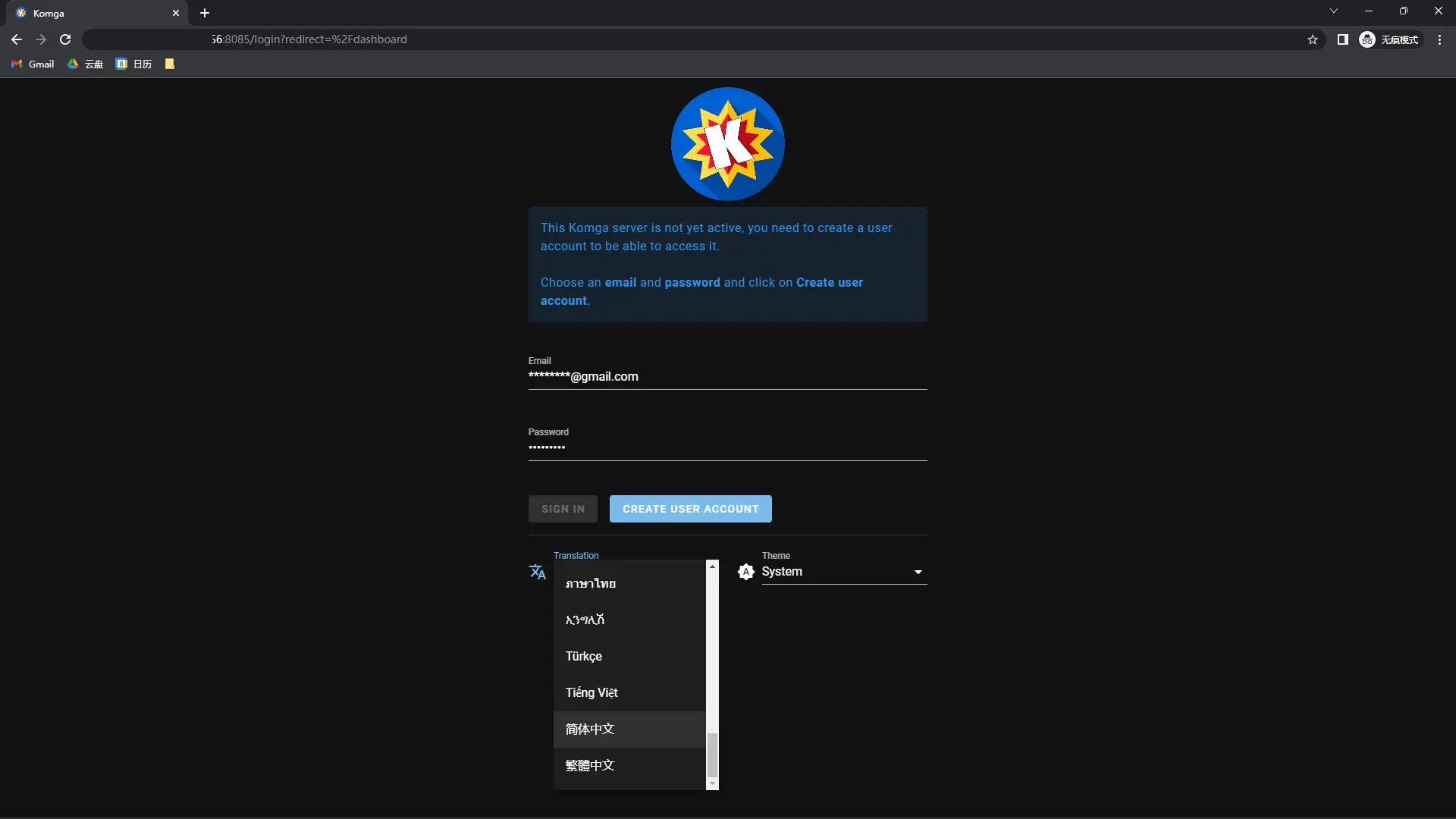Click the translation language icon
Screen dimensions: 1456x819
click(538, 572)
